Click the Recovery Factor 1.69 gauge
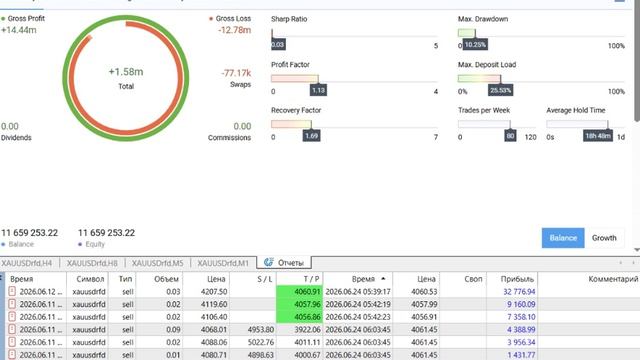 click(311, 136)
